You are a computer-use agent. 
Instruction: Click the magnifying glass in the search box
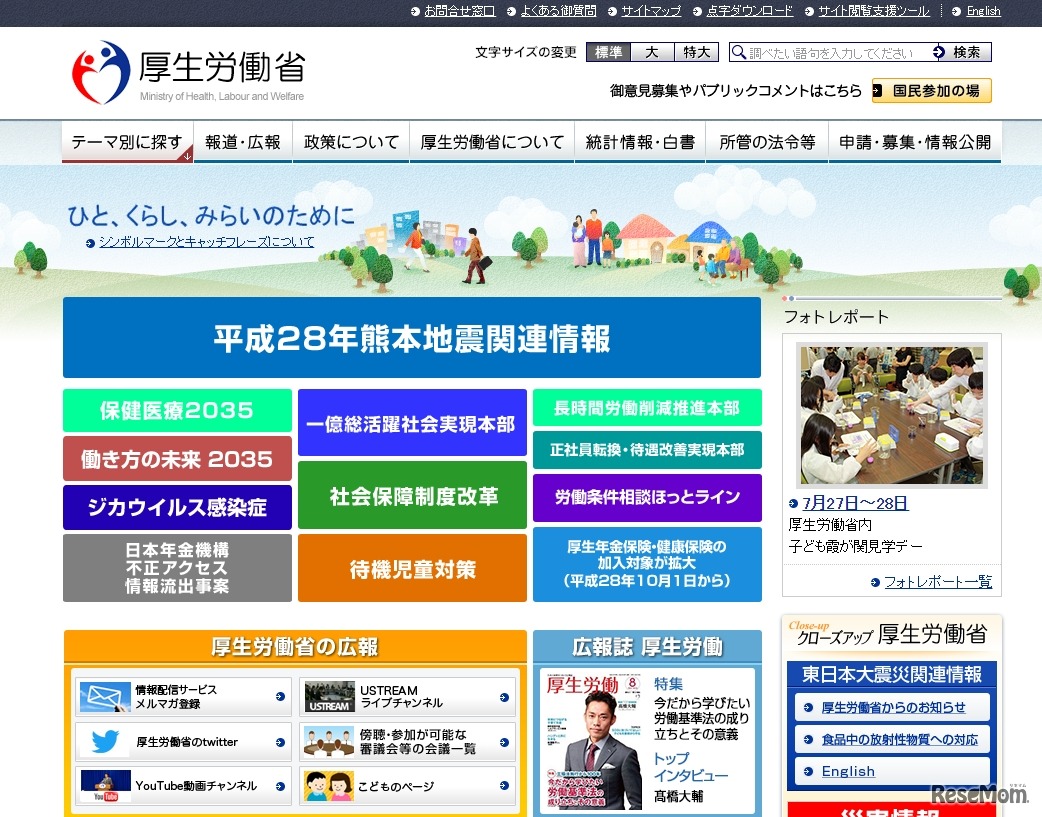click(738, 51)
